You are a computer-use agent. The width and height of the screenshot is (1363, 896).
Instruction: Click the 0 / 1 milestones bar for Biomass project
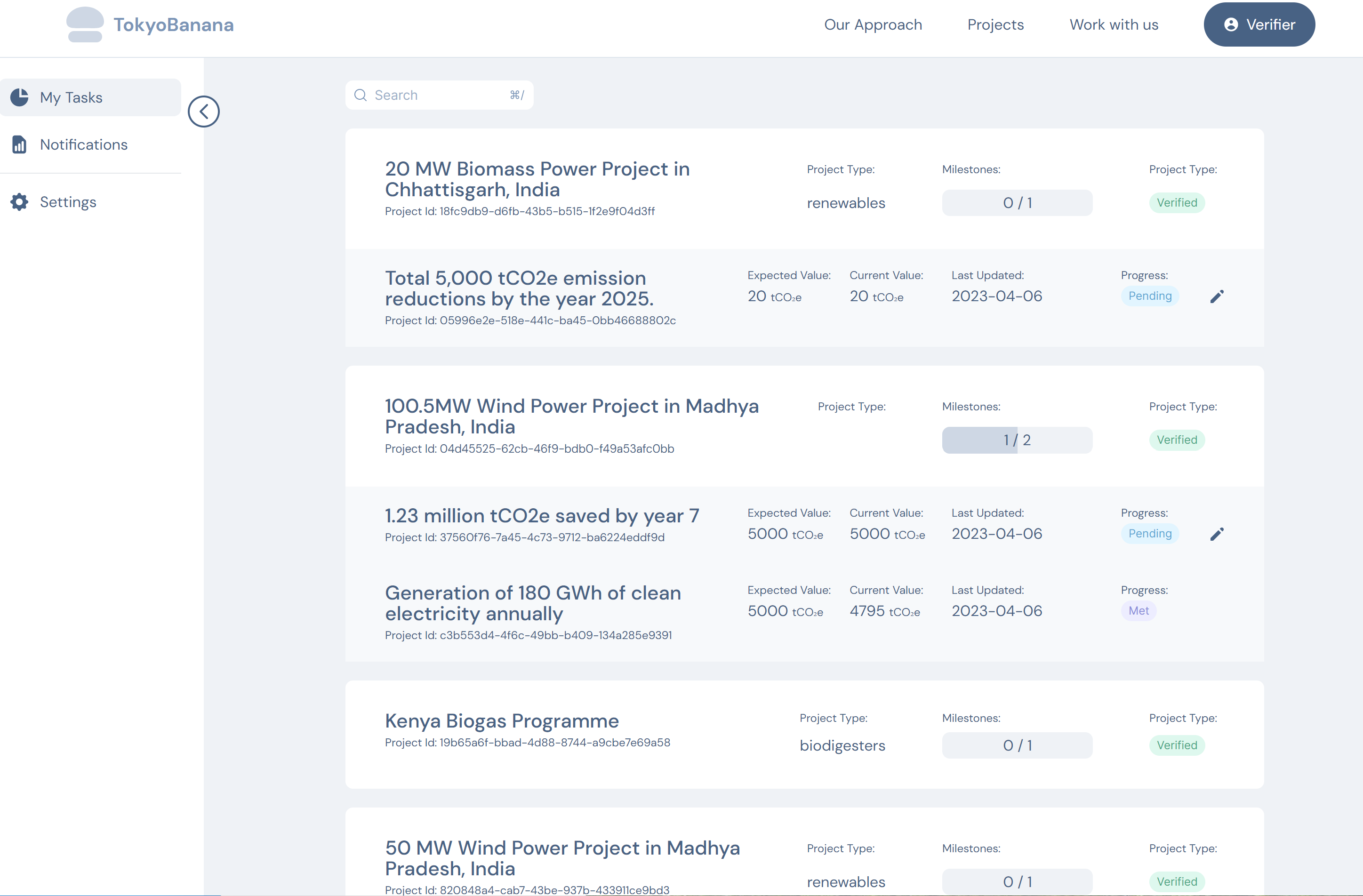(1017, 203)
